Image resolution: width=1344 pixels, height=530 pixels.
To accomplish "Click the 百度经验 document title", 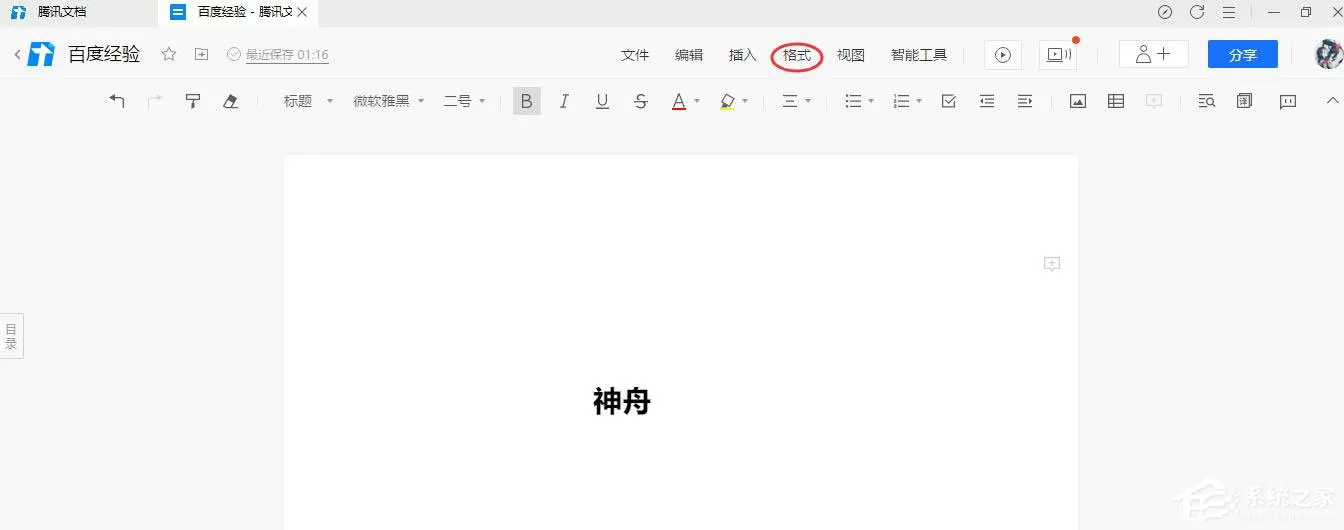I will tap(104, 54).
